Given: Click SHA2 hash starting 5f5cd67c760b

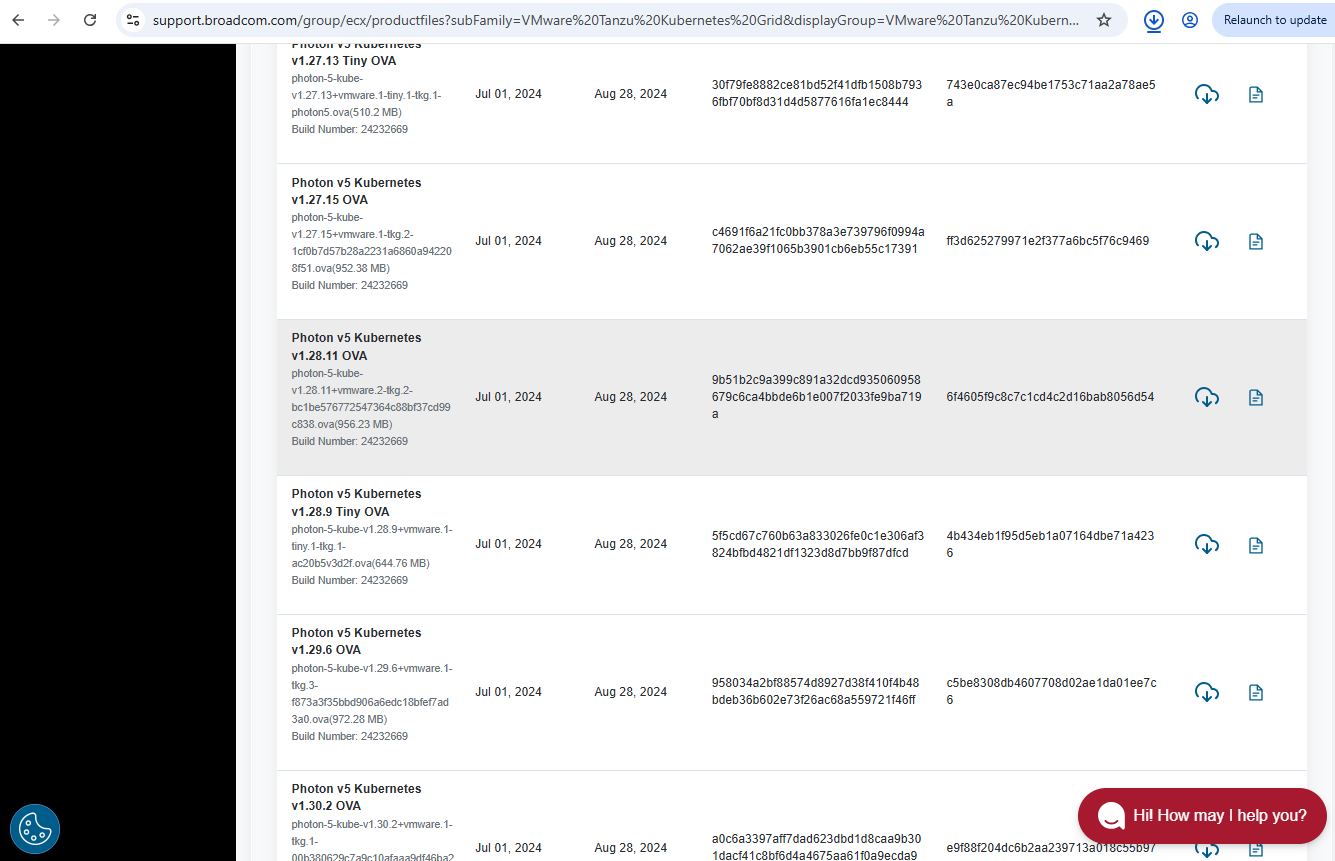Looking at the screenshot, I should point(817,544).
